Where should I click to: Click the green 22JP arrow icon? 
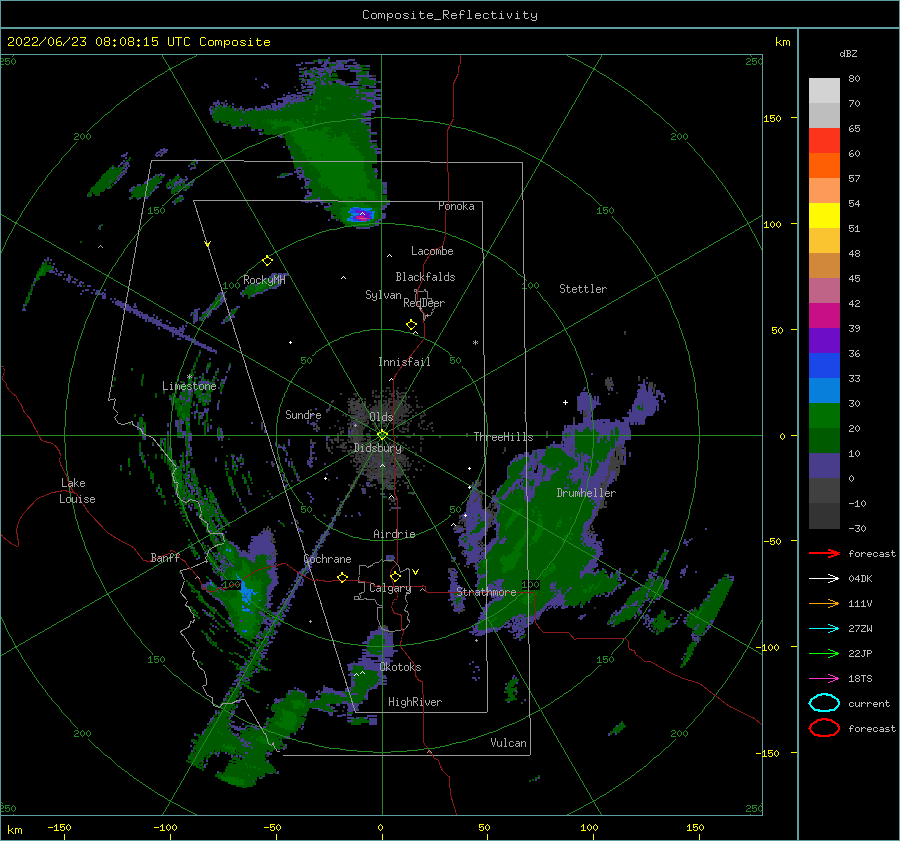(x=824, y=653)
